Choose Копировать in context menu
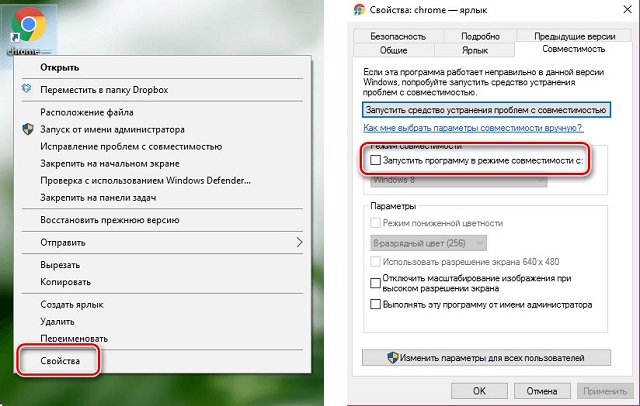The image size is (640, 406). coord(162,282)
